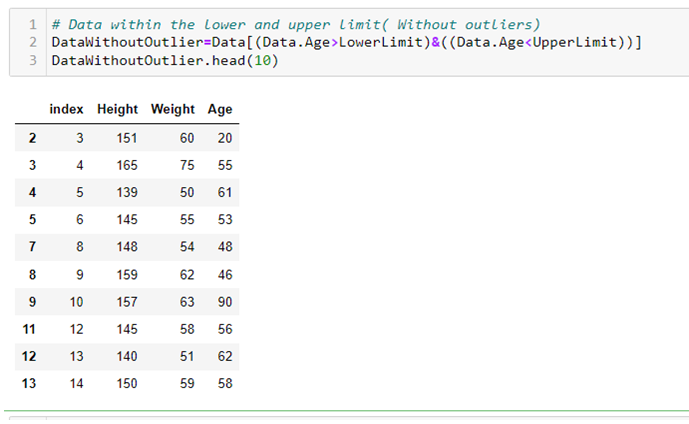The height and width of the screenshot is (424, 689).
Task: Select bold row label 7 in the table
Action: pos(33,247)
